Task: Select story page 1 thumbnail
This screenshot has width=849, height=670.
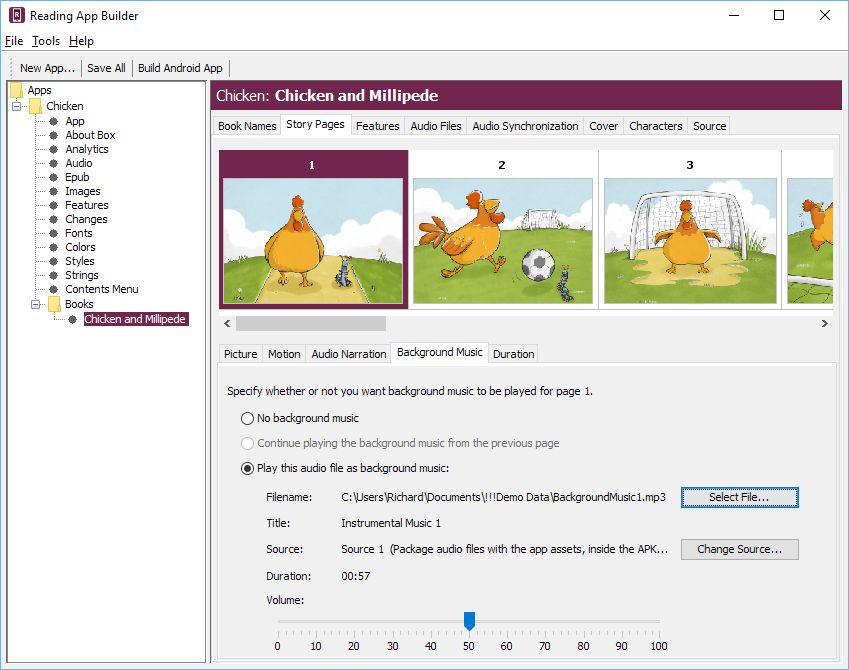Action: (x=313, y=230)
